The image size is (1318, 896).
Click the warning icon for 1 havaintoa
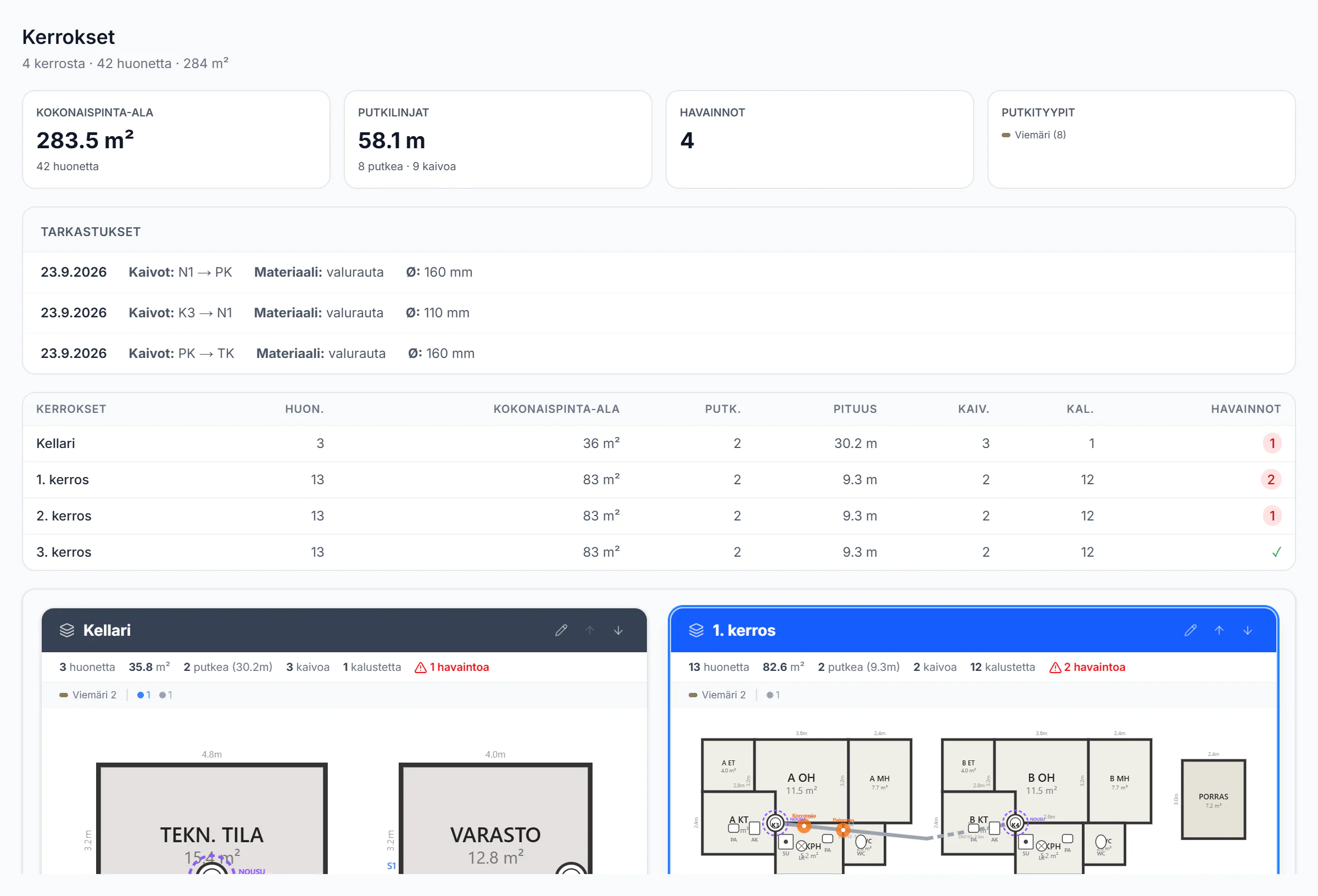pos(420,668)
